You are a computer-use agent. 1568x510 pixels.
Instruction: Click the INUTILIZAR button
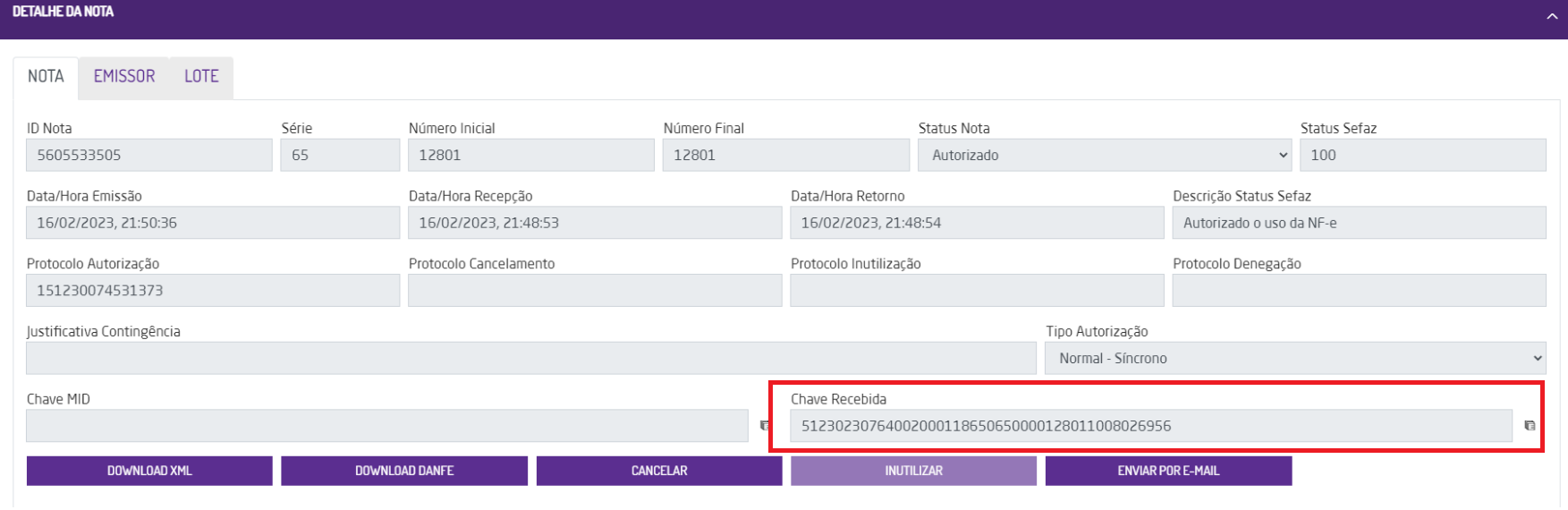(913, 471)
